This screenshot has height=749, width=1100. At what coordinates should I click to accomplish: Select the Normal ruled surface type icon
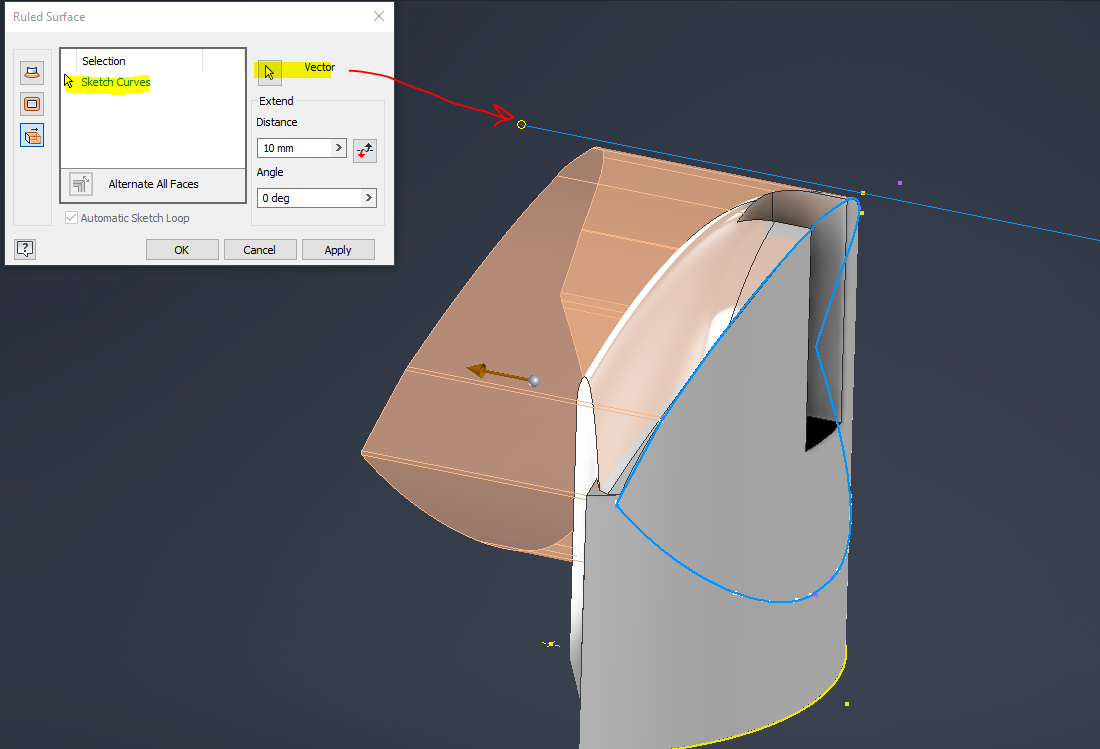(32, 72)
